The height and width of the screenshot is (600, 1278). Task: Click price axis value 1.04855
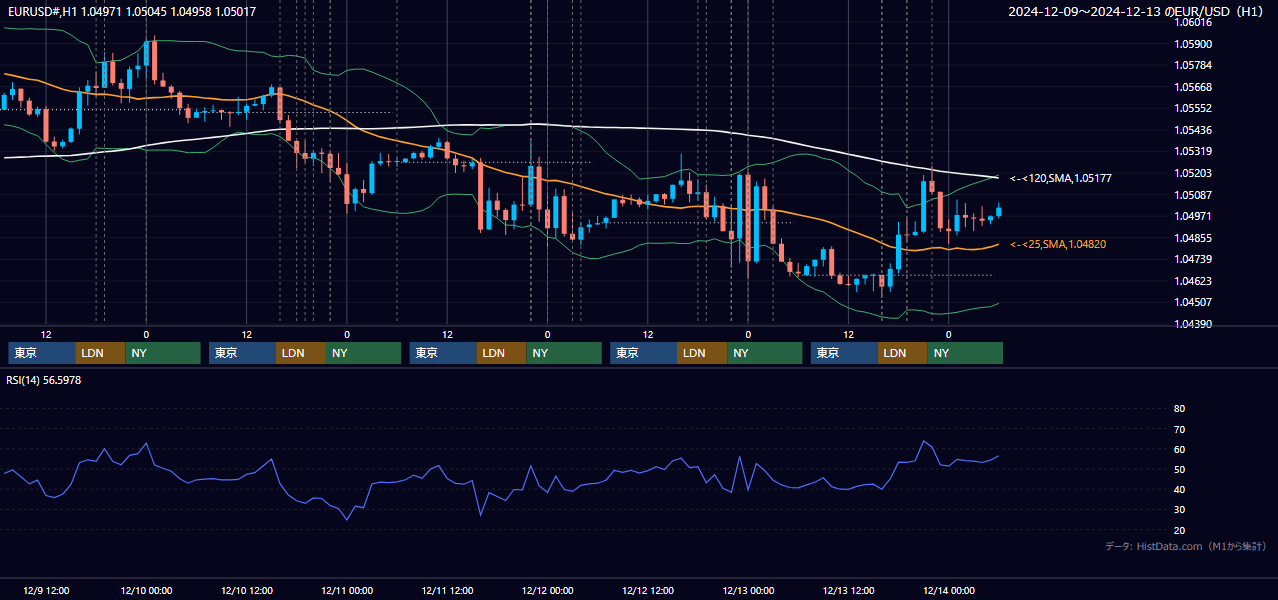tap(1192, 238)
